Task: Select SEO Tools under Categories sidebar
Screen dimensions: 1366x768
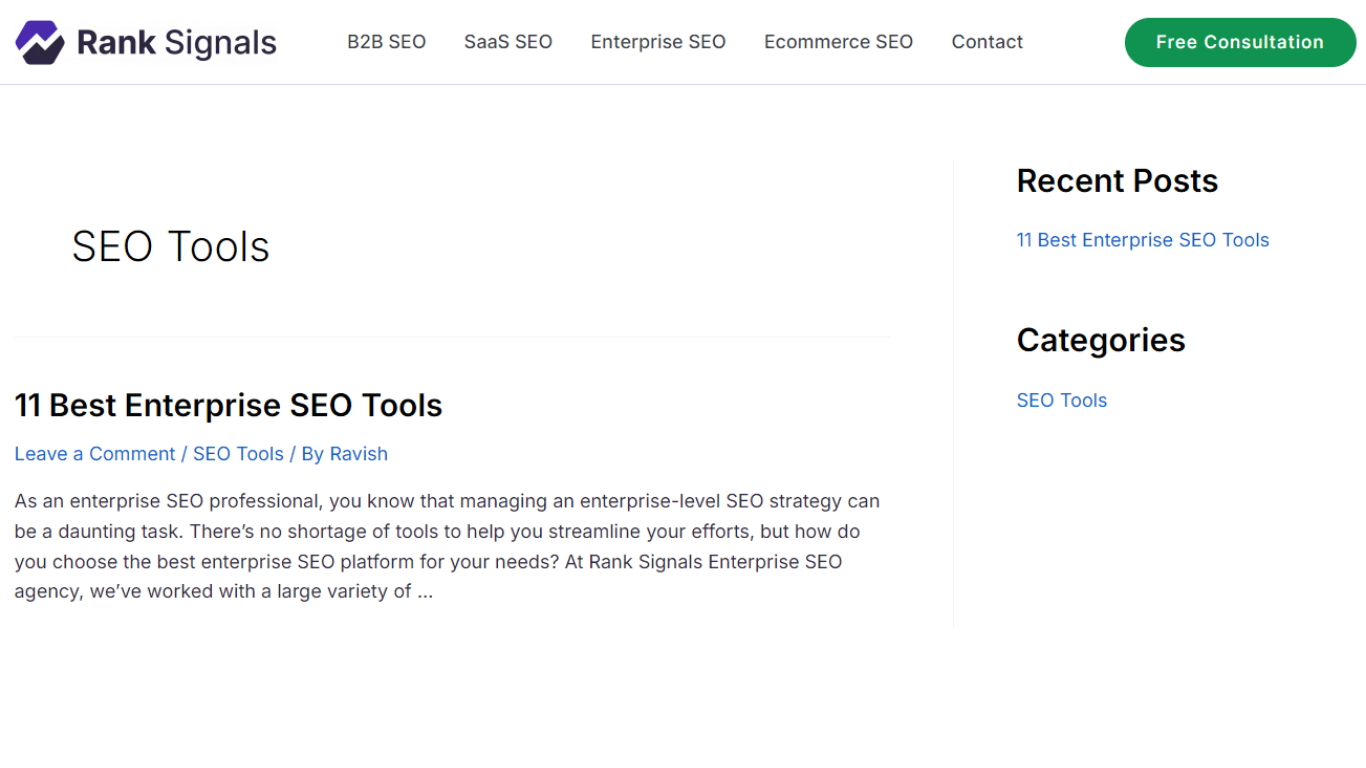Action: tap(1062, 400)
